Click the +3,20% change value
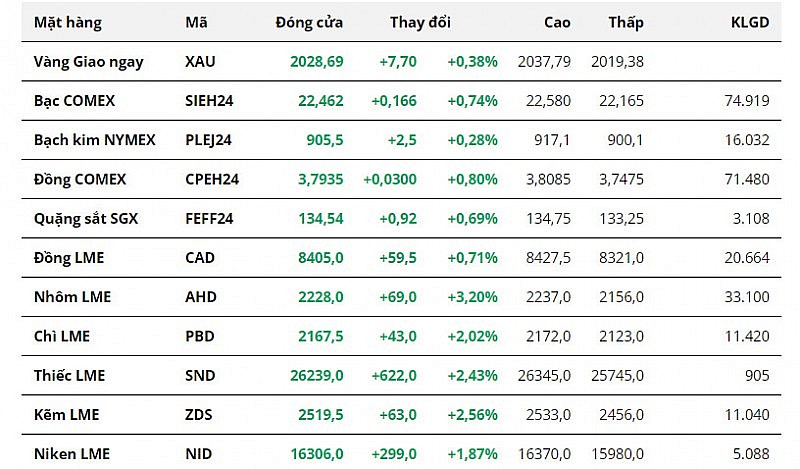The image size is (800, 469). click(472, 297)
